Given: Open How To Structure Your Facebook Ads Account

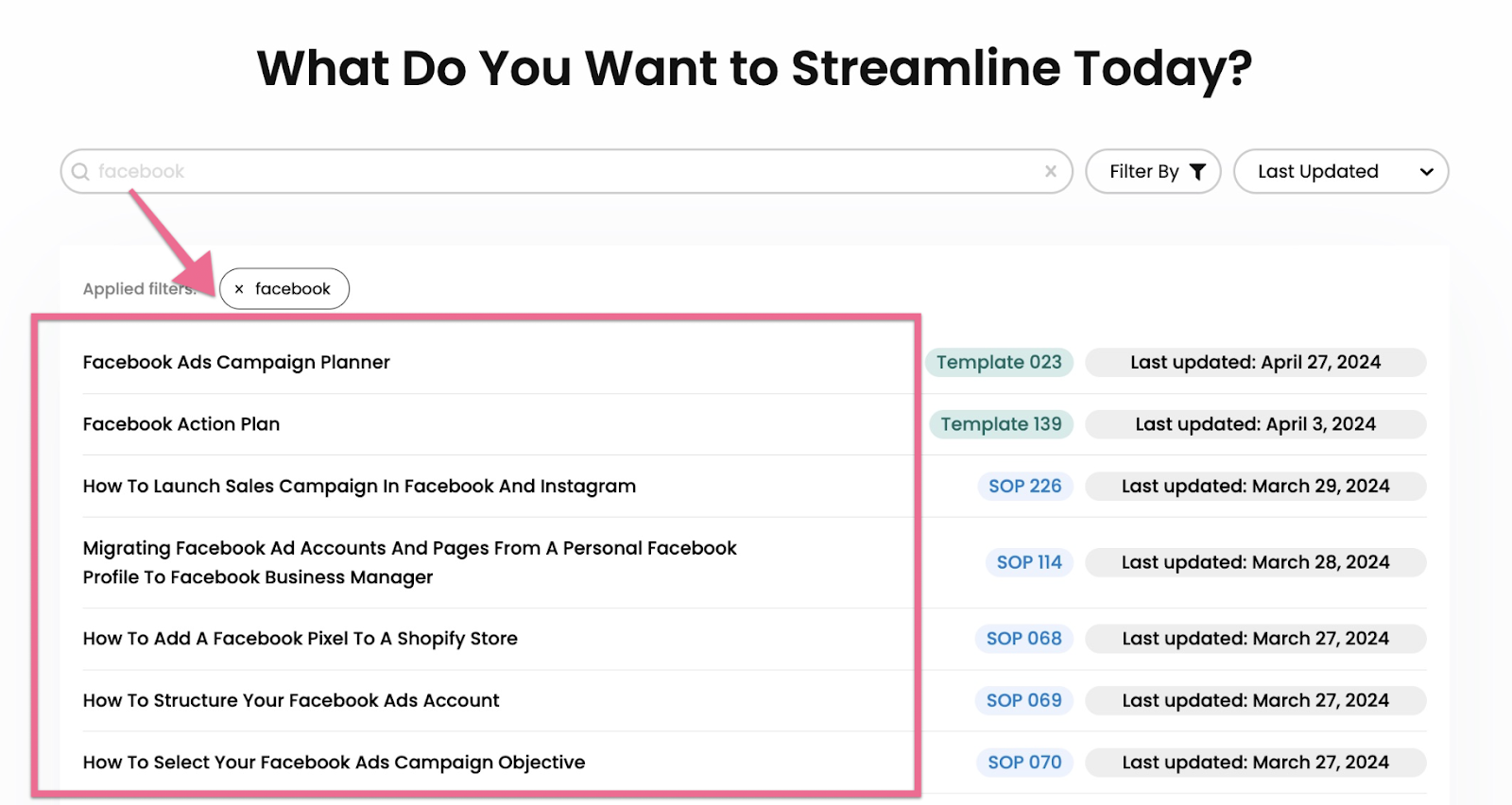Looking at the screenshot, I should [291, 700].
